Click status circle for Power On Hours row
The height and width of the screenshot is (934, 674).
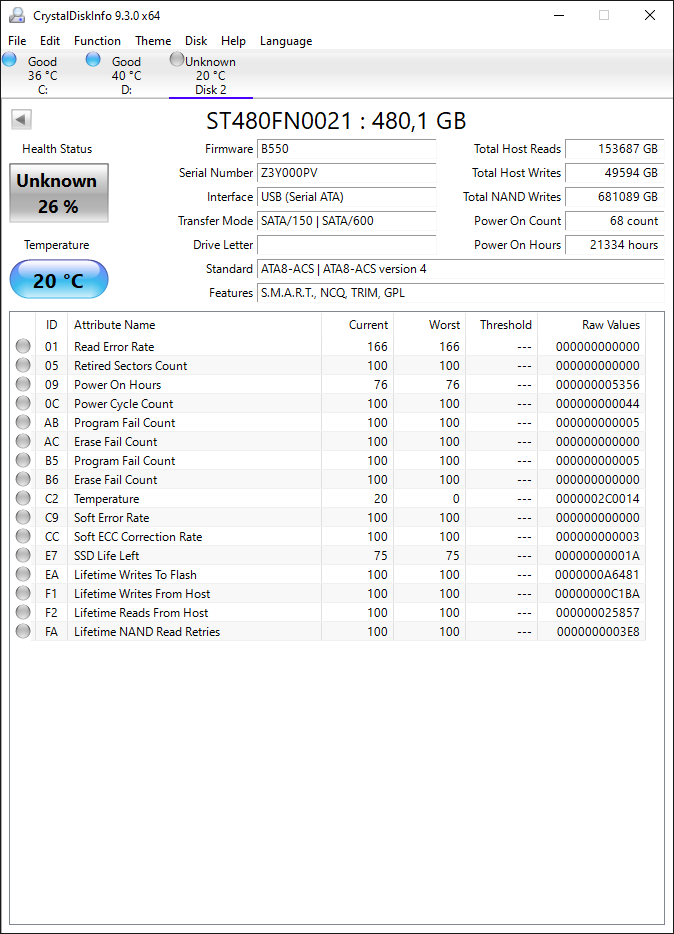[23, 384]
